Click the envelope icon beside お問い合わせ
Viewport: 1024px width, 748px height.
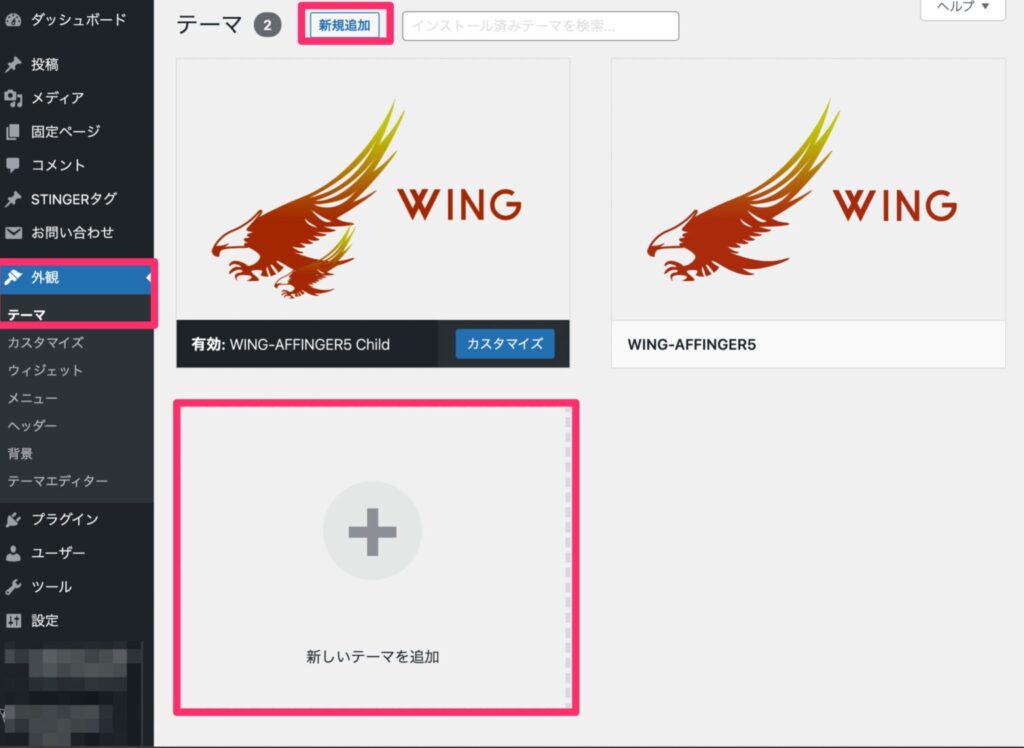(13, 233)
